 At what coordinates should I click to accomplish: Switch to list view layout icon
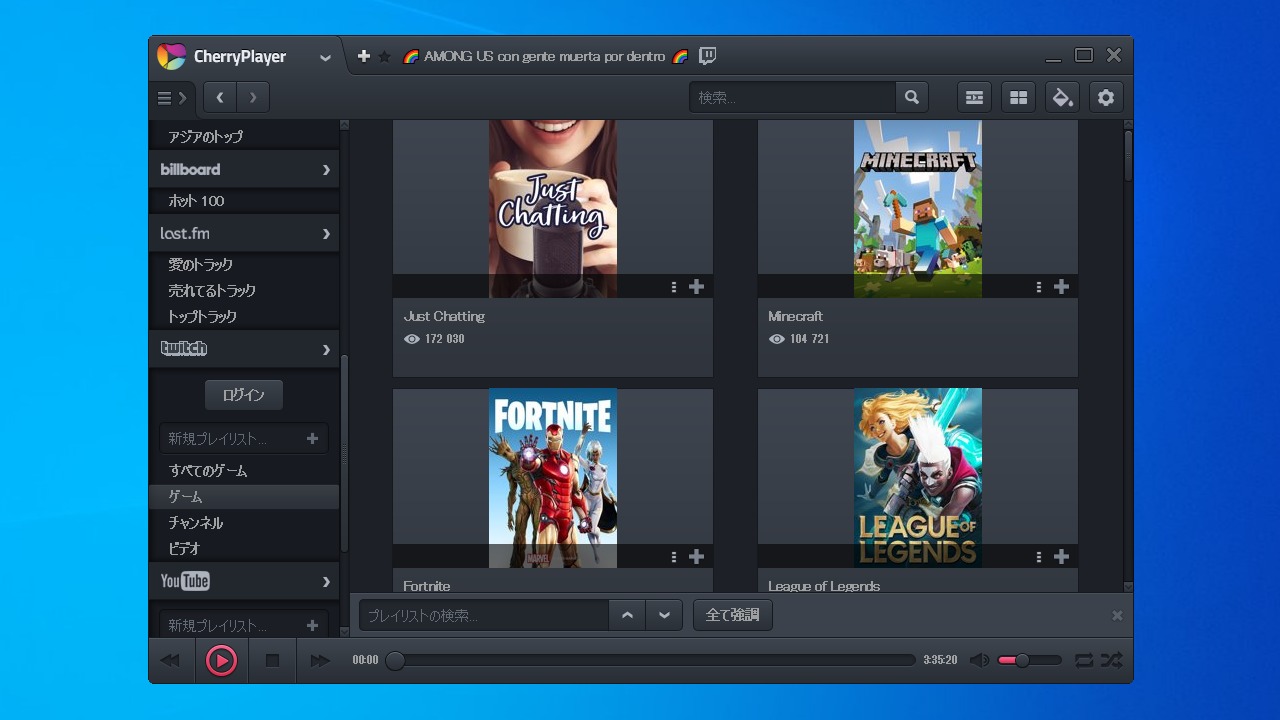coord(974,98)
